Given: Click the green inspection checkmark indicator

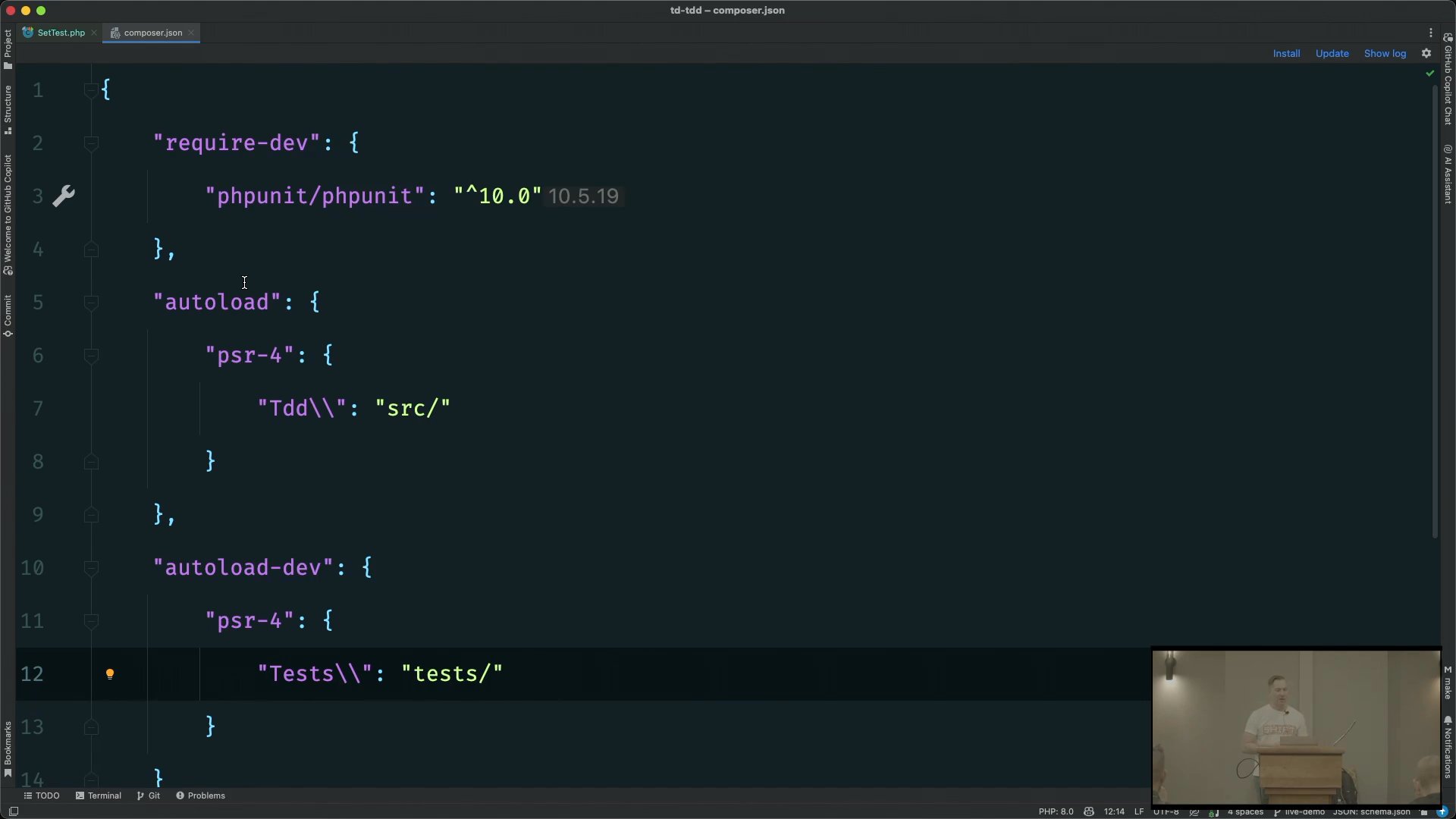Looking at the screenshot, I should pos(1430,74).
